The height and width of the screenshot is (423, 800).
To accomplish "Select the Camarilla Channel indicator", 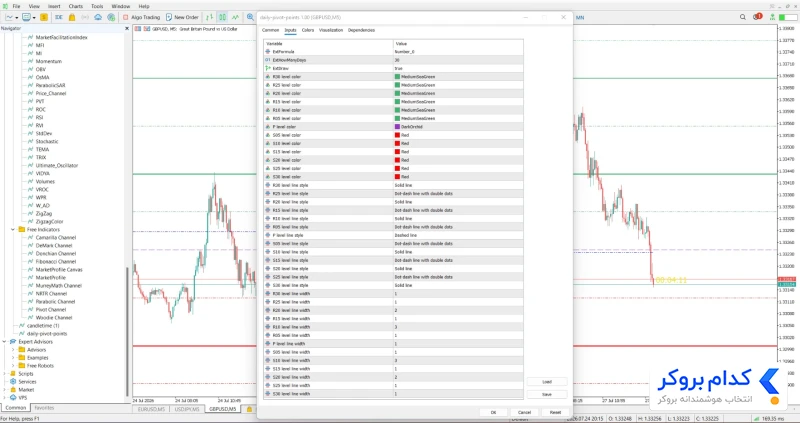I will (56, 237).
